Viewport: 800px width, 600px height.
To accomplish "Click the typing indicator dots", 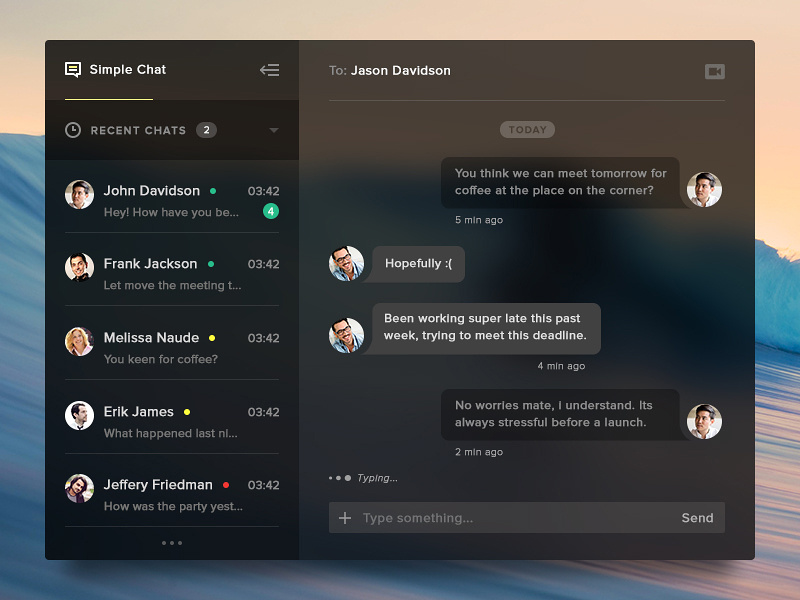I will [340, 478].
